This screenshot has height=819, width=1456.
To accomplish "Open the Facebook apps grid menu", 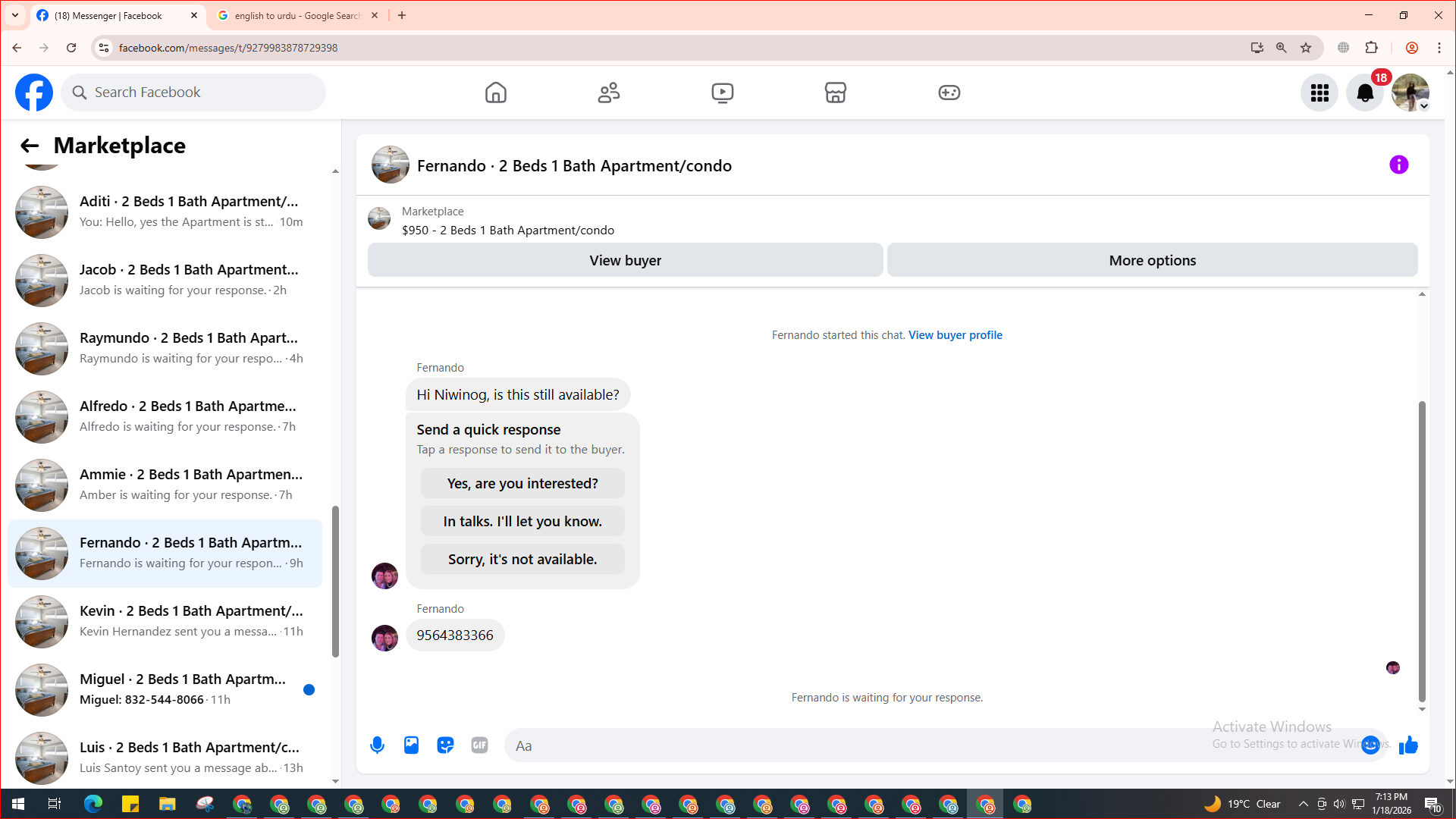I will click(1319, 93).
